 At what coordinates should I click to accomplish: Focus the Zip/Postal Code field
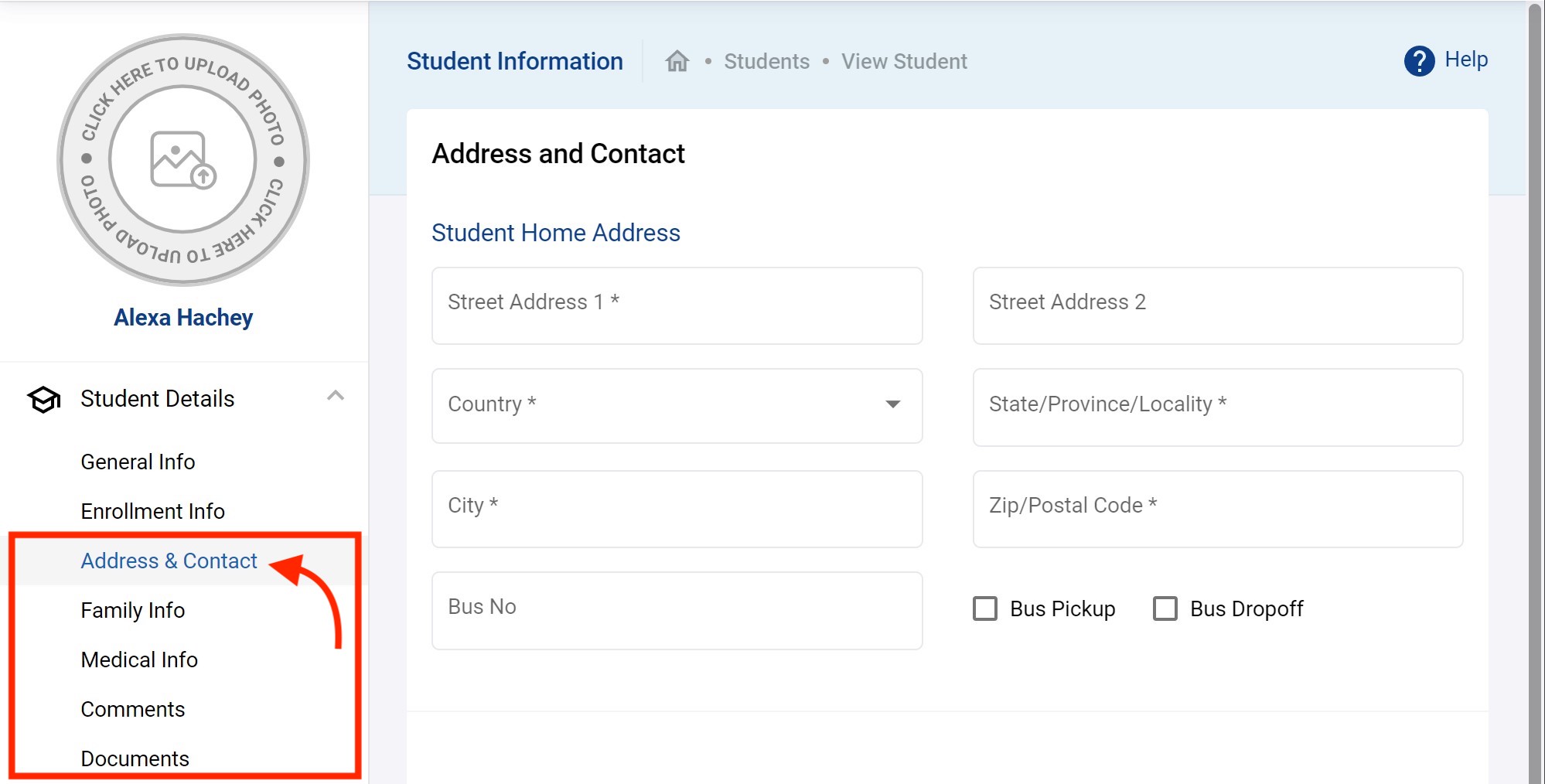(x=1217, y=509)
